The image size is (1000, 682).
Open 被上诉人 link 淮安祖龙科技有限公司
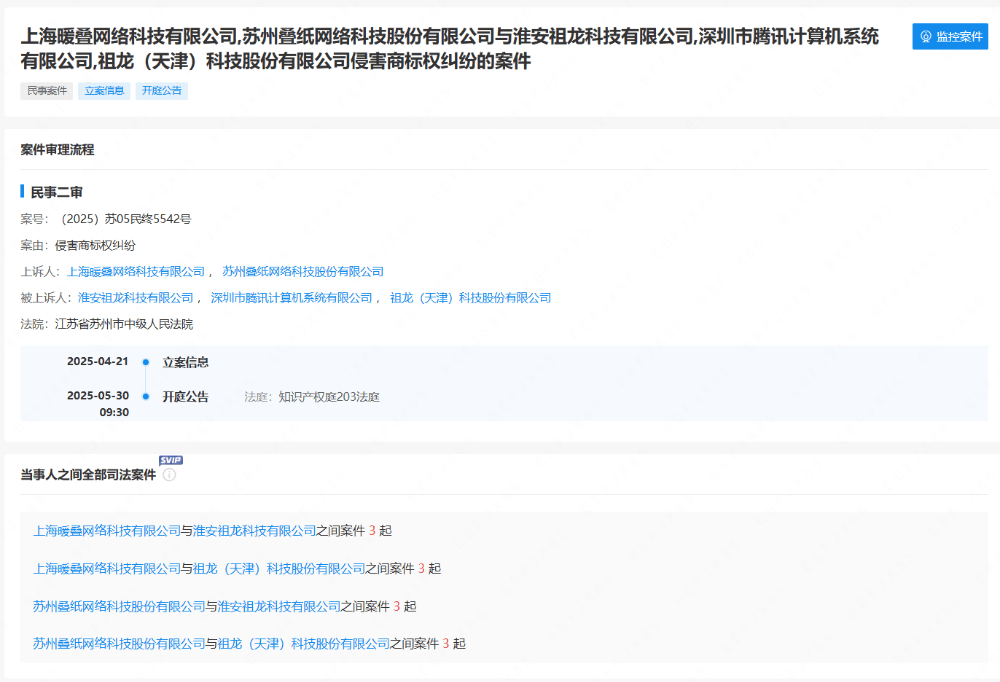coord(135,298)
